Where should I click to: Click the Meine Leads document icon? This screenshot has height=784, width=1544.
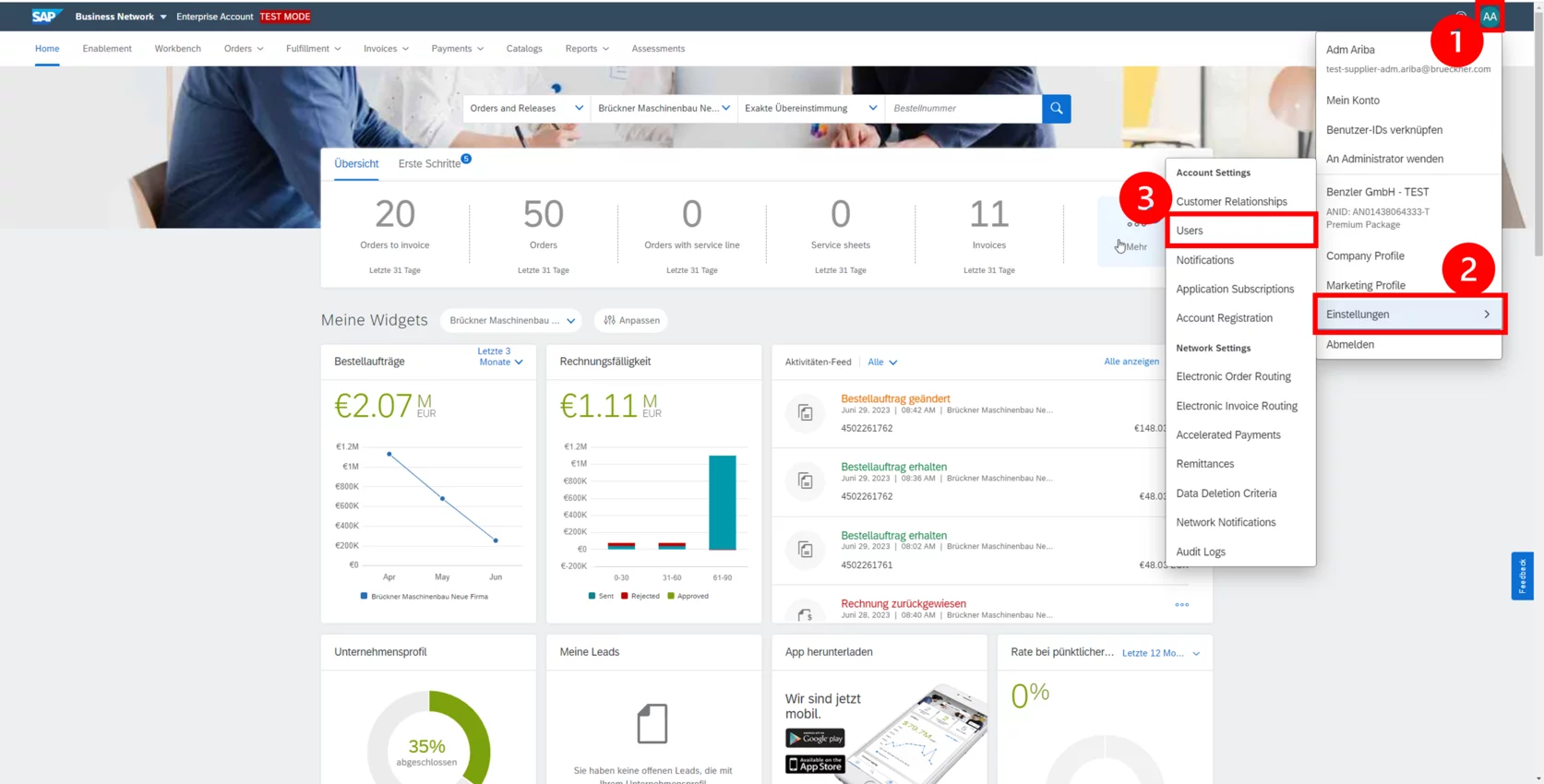pyautogui.click(x=652, y=724)
